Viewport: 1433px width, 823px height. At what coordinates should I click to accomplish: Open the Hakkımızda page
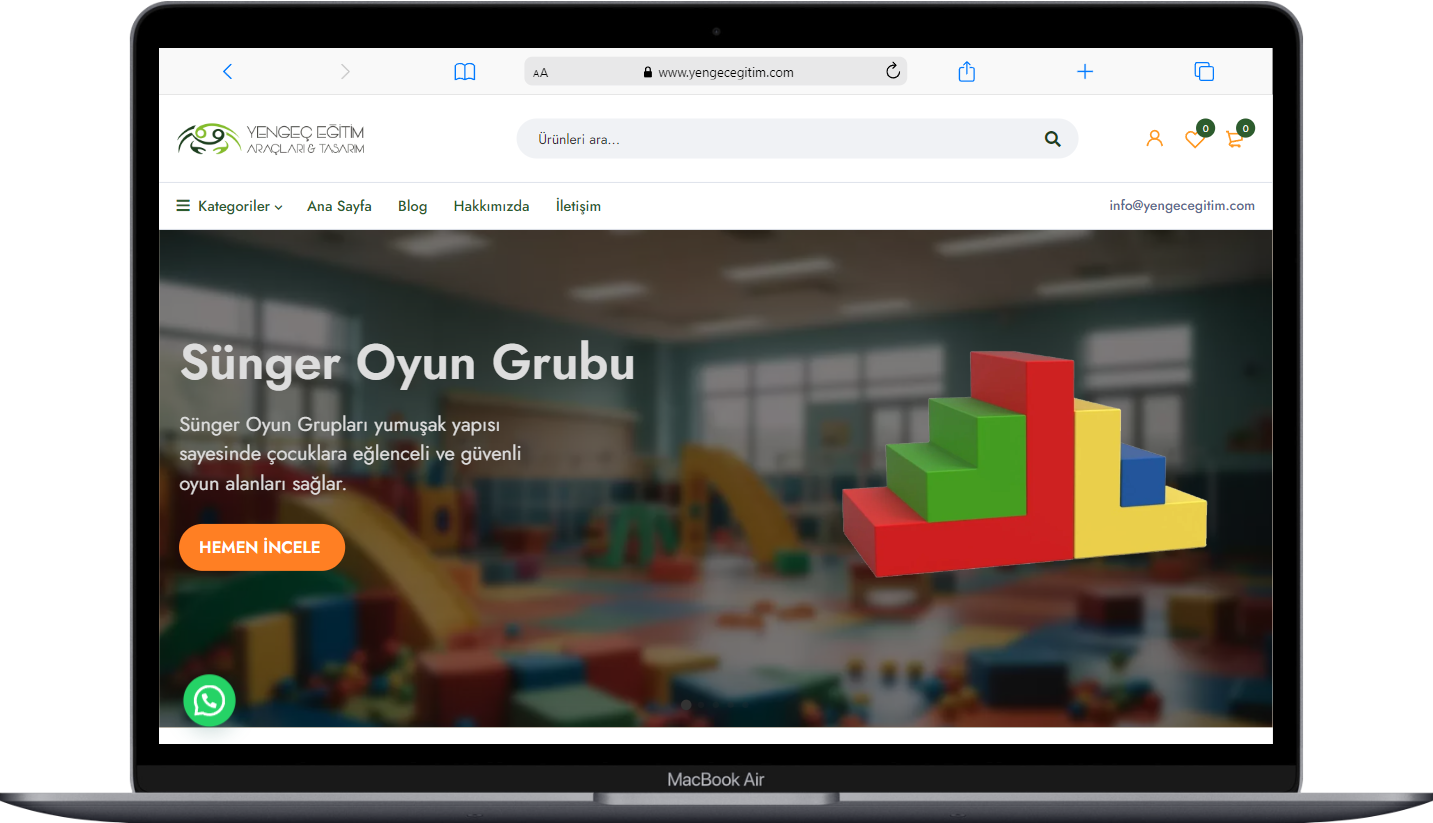491,206
